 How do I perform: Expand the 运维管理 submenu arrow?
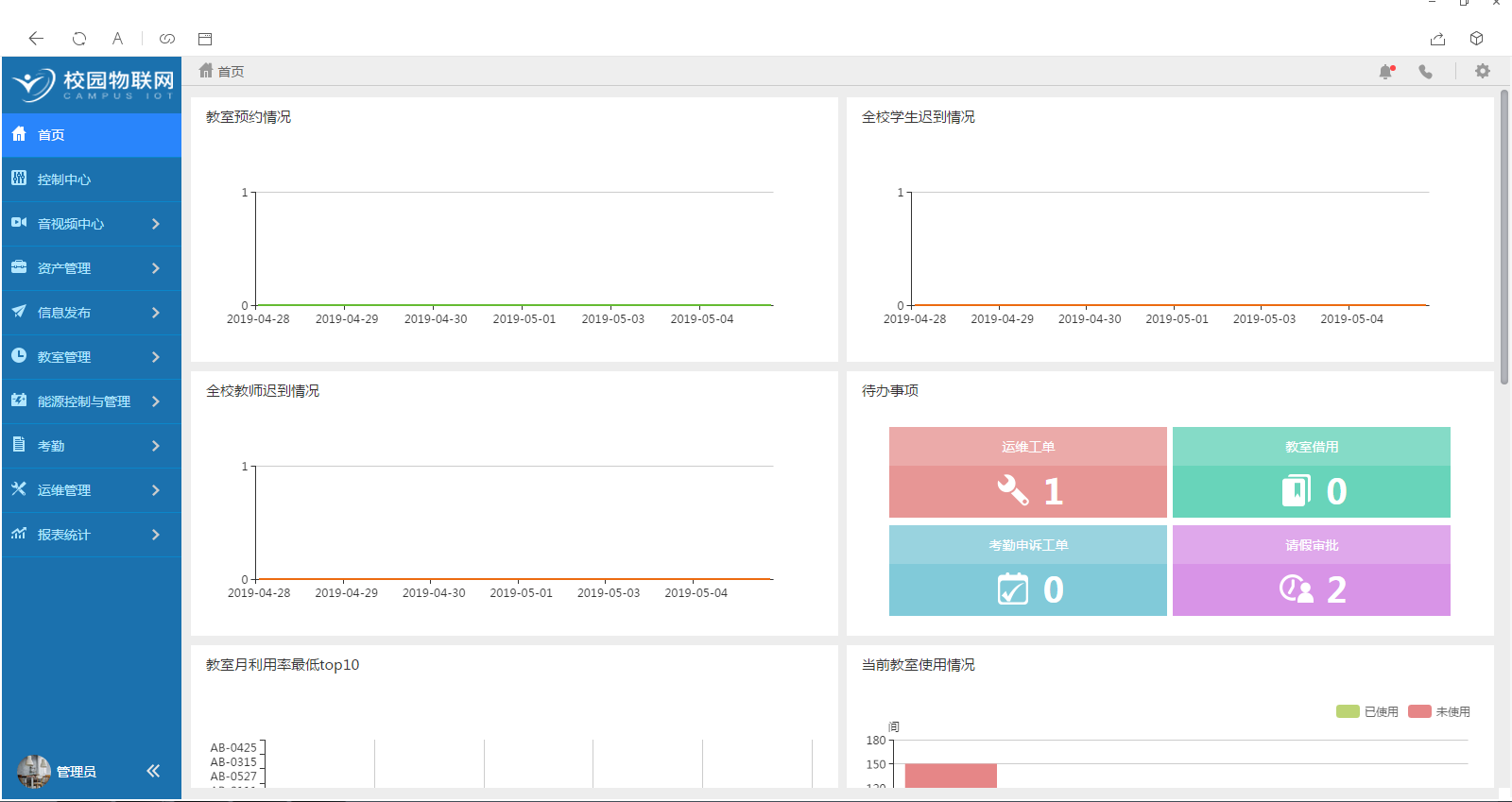click(x=156, y=490)
